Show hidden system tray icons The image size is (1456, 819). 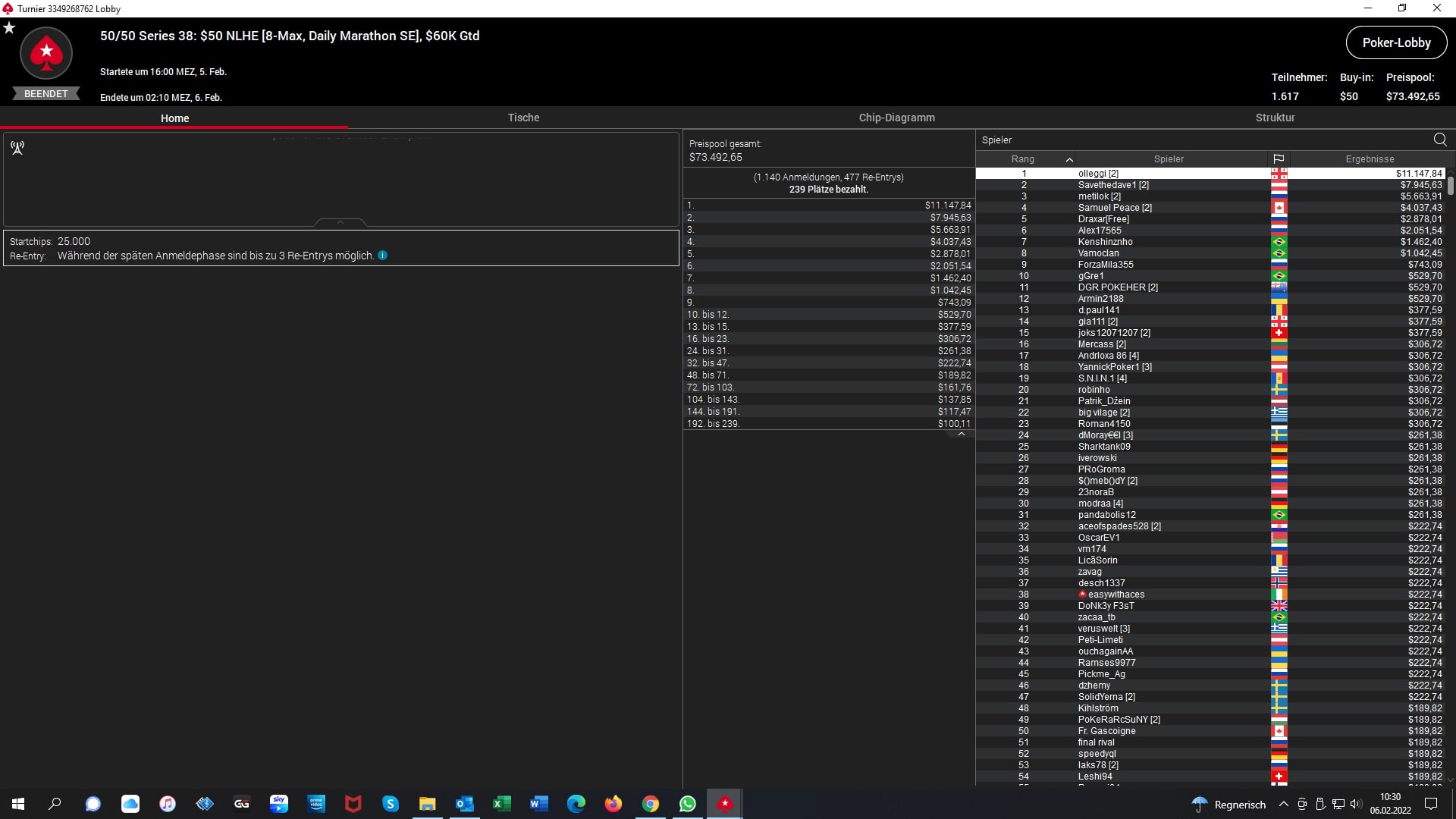coord(1283,805)
